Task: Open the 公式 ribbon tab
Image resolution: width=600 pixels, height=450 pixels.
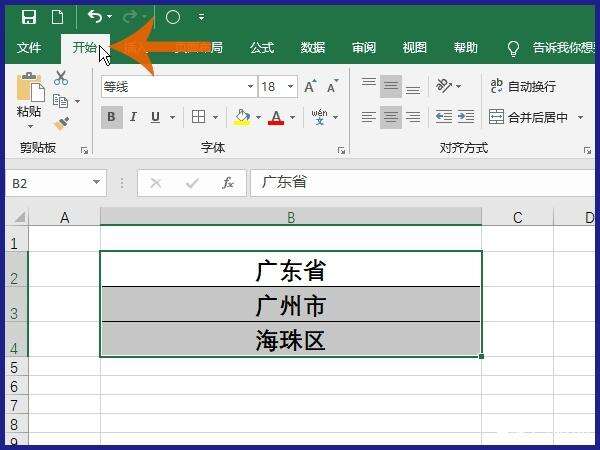Action: [x=262, y=48]
